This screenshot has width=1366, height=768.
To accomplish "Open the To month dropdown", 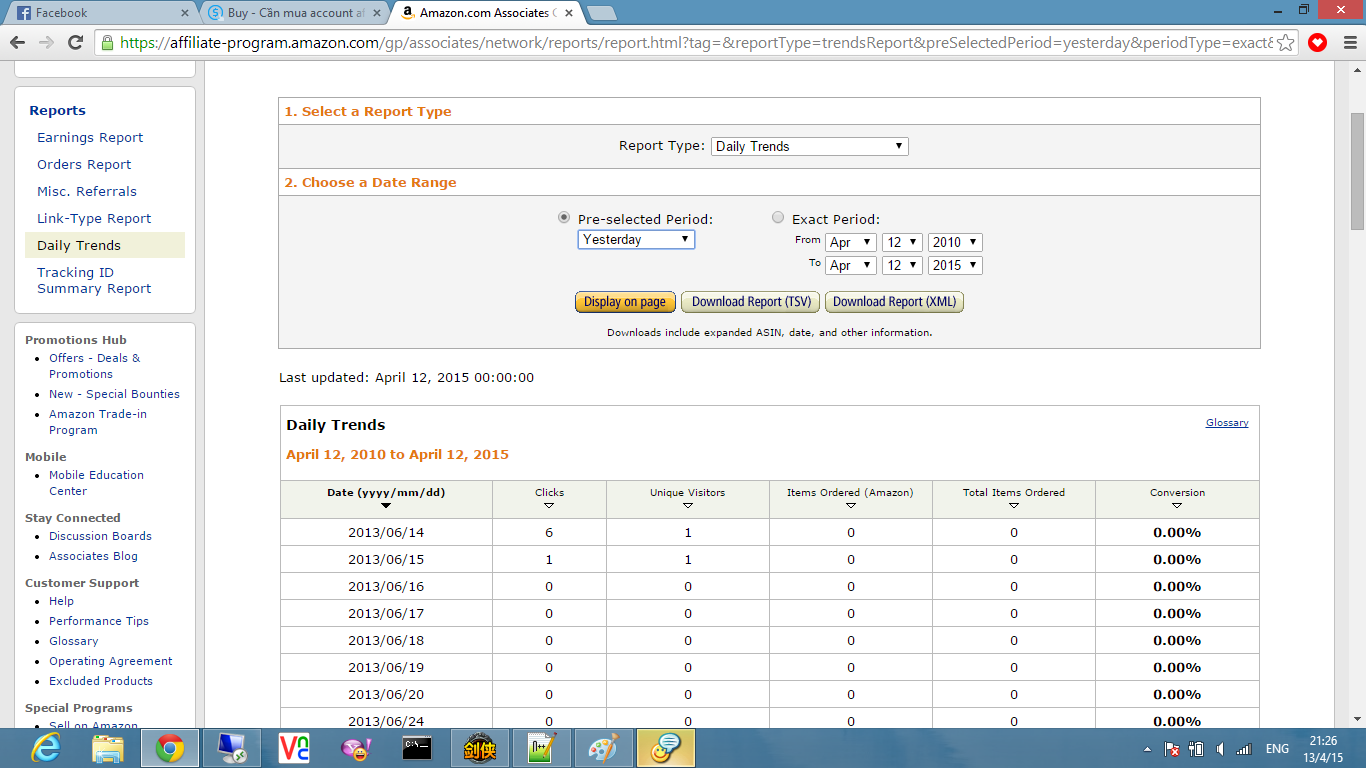I will [851, 265].
